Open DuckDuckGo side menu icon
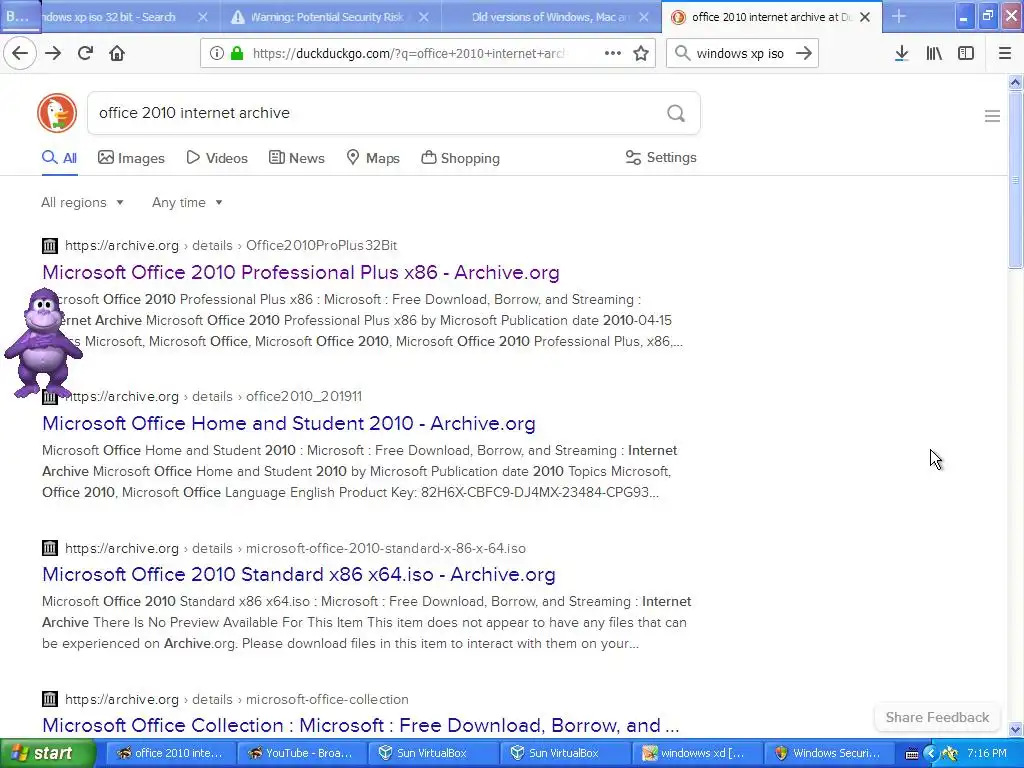The height and width of the screenshot is (768, 1024). coord(992,116)
